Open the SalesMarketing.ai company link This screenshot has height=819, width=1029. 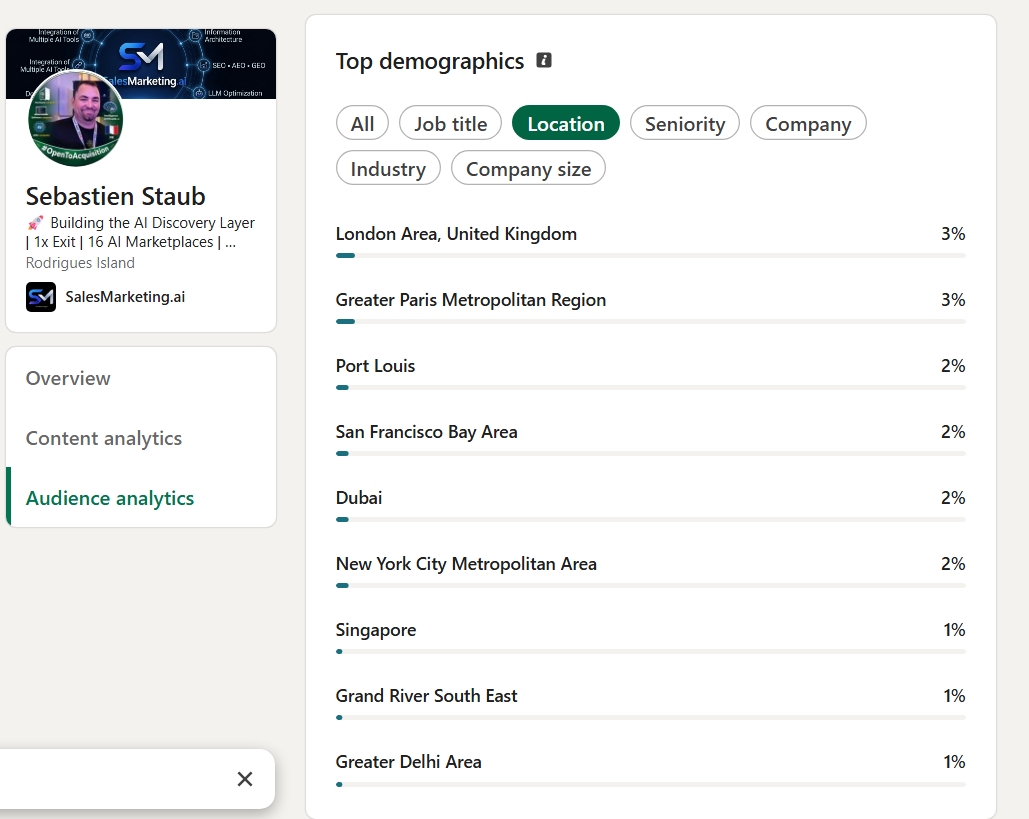pos(125,297)
